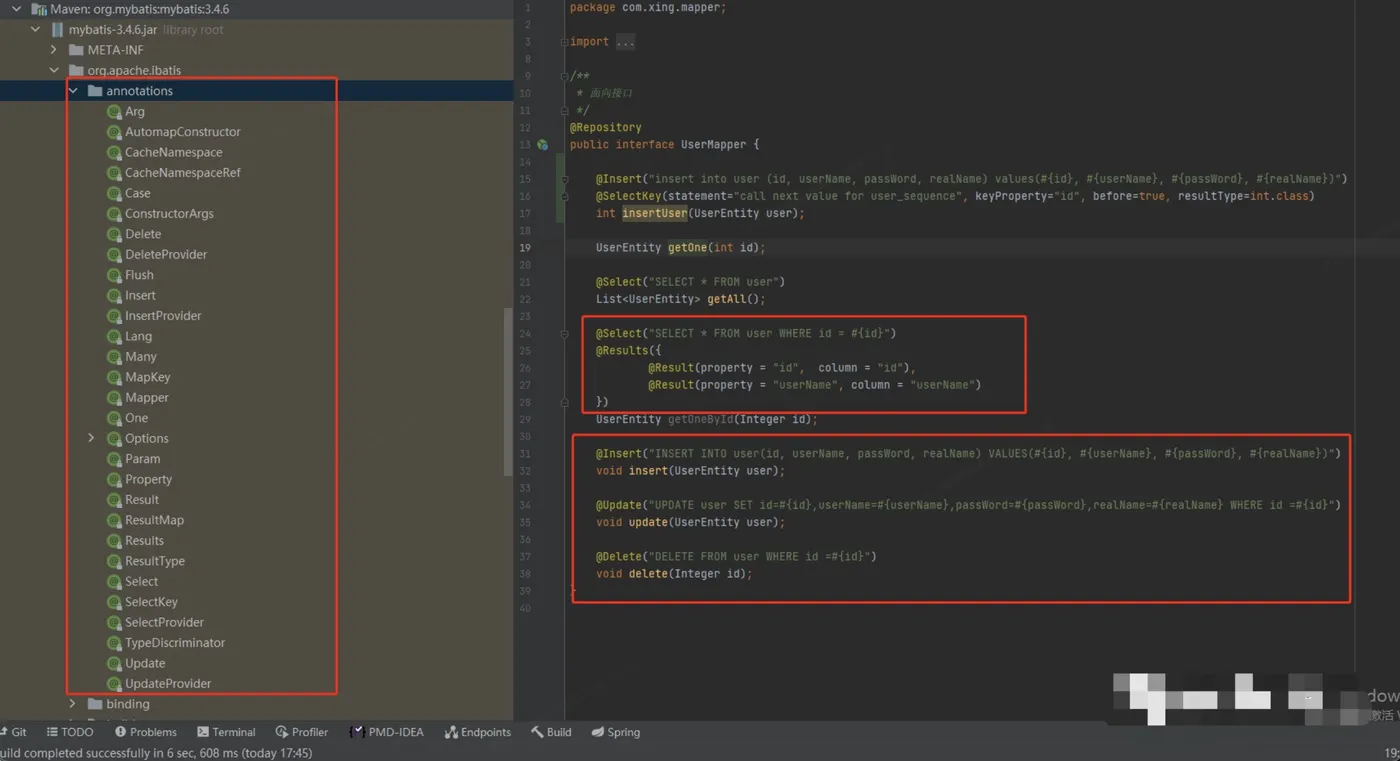Screen dimensions: 1400x761
Task: Click the Property annotation icon
Action: 114,480
